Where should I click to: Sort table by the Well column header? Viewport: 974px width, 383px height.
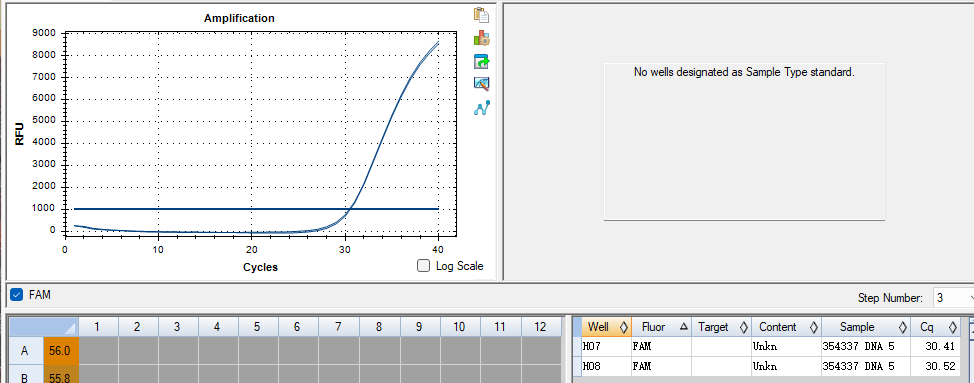point(607,327)
